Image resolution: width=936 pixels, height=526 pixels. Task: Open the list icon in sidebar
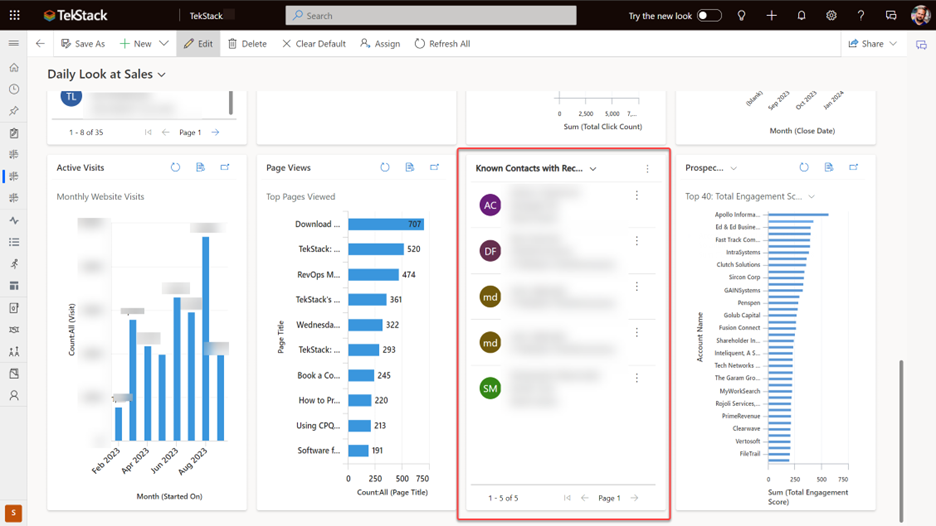pyautogui.click(x=14, y=242)
